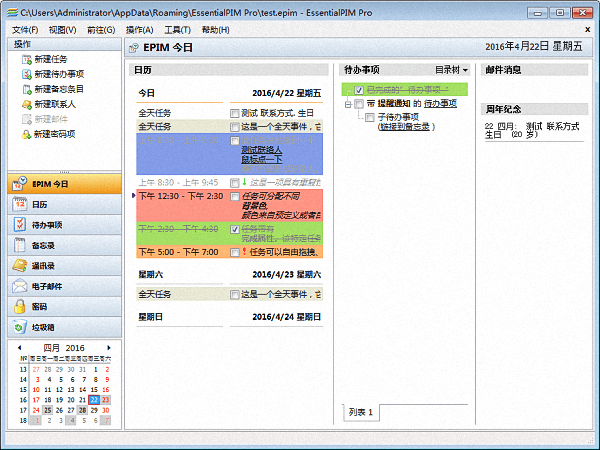Click the red high-priority exclamation icon
This screenshot has height=450, width=600.
click(x=245, y=252)
